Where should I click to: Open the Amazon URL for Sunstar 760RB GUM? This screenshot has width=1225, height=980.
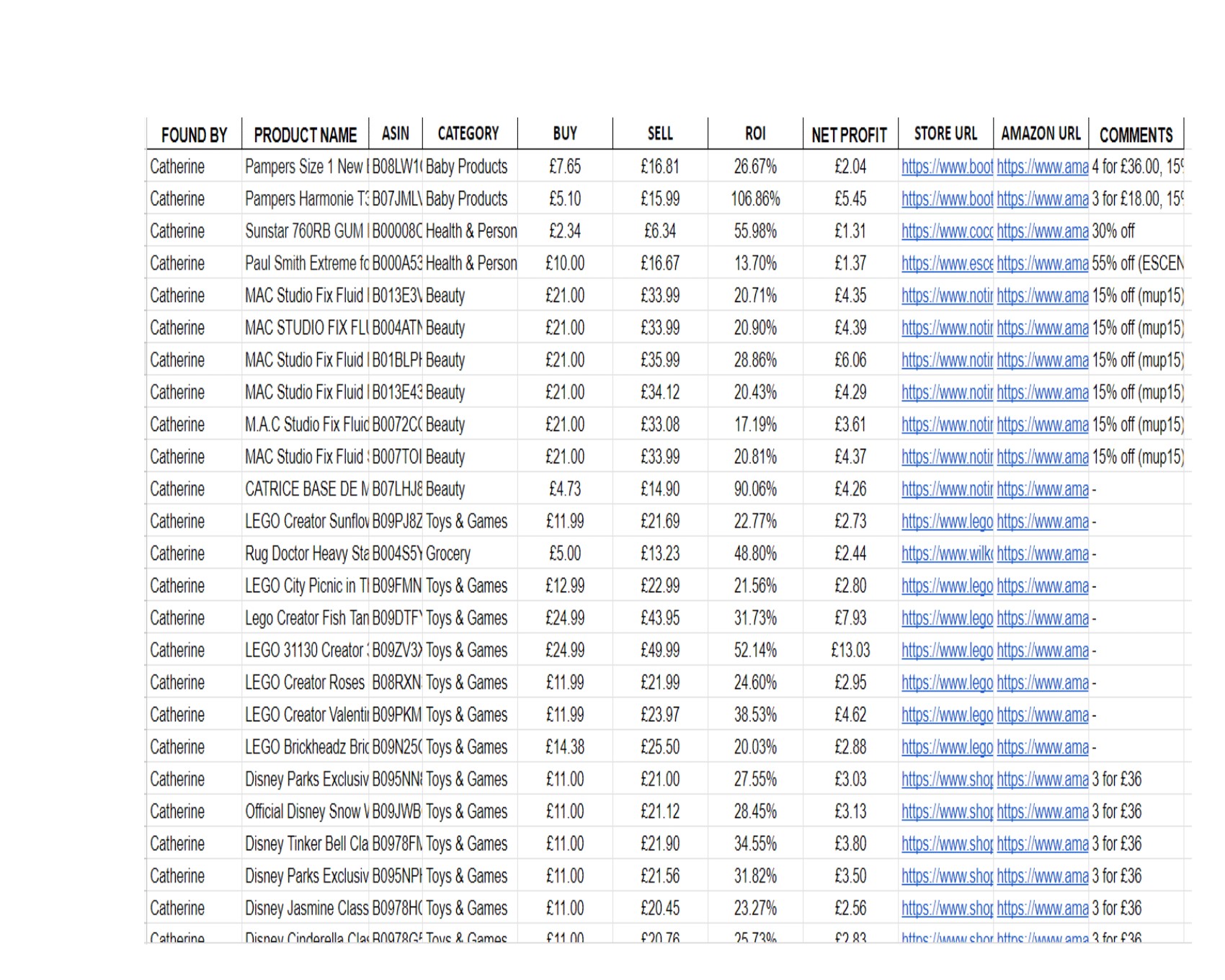[x=1042, y=231]
